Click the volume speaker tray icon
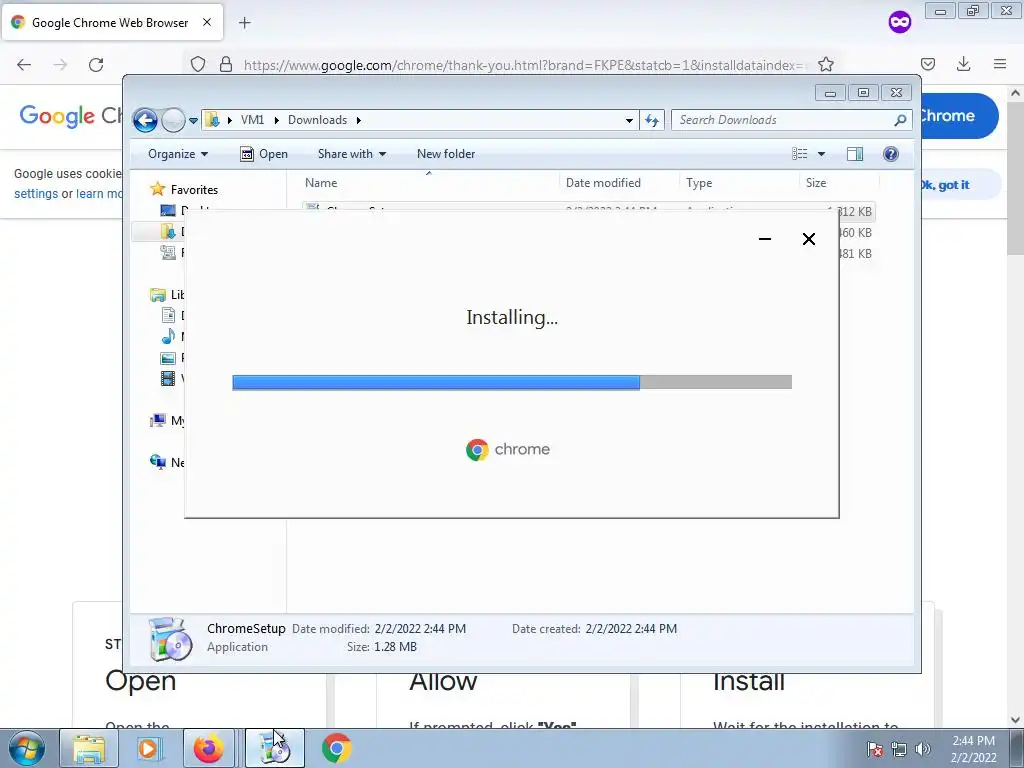The image size is (1024, 768). click(923, 749)
